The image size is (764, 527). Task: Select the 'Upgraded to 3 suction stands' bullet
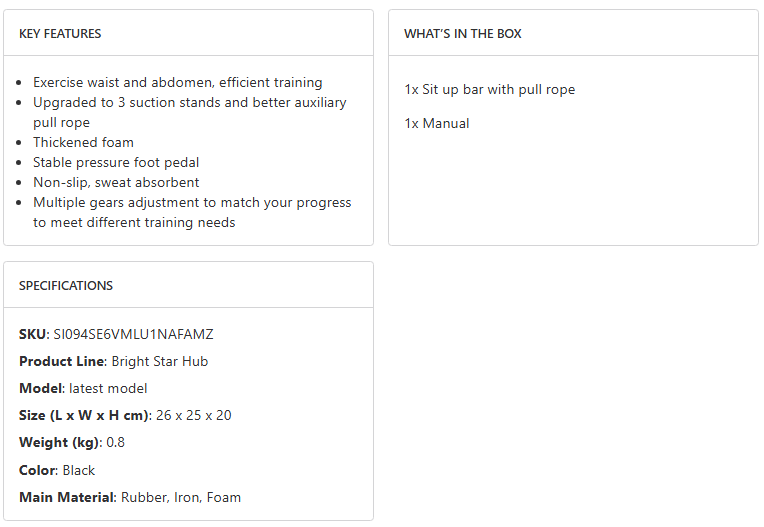click(x=189, y=103)
